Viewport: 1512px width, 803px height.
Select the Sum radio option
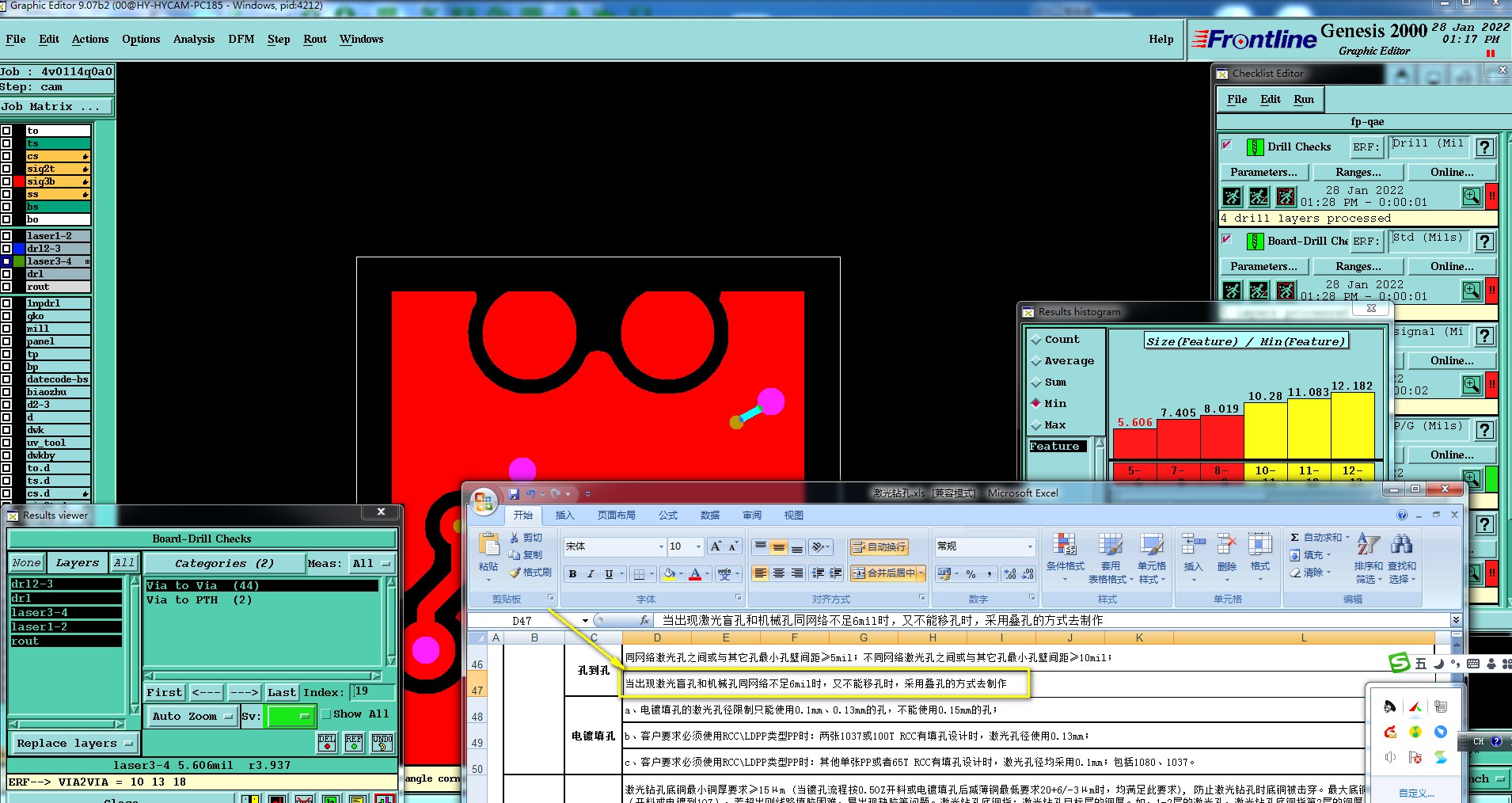pos(1035,382)
